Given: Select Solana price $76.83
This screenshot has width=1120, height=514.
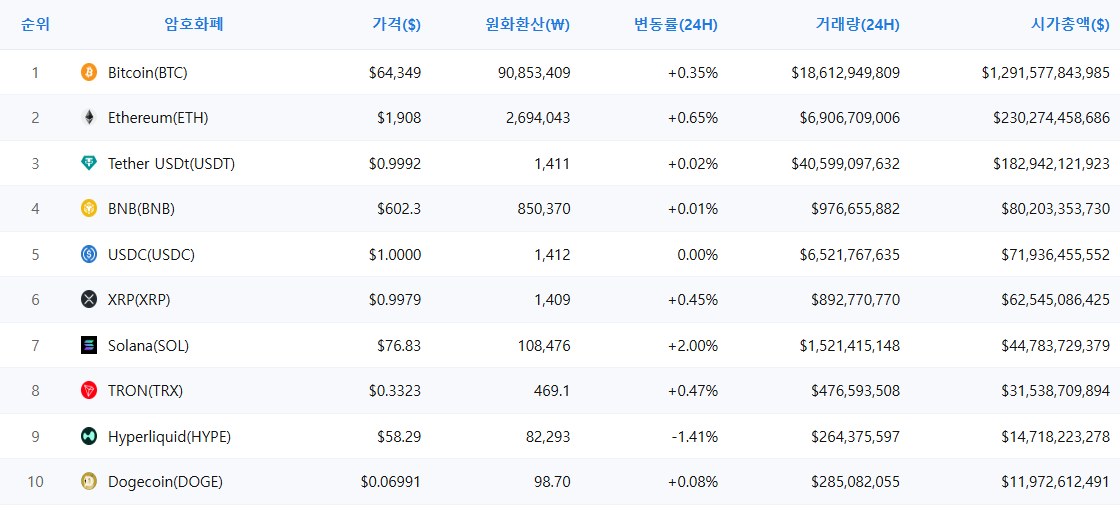Looking at the screenshot, I should coord(399,346).
